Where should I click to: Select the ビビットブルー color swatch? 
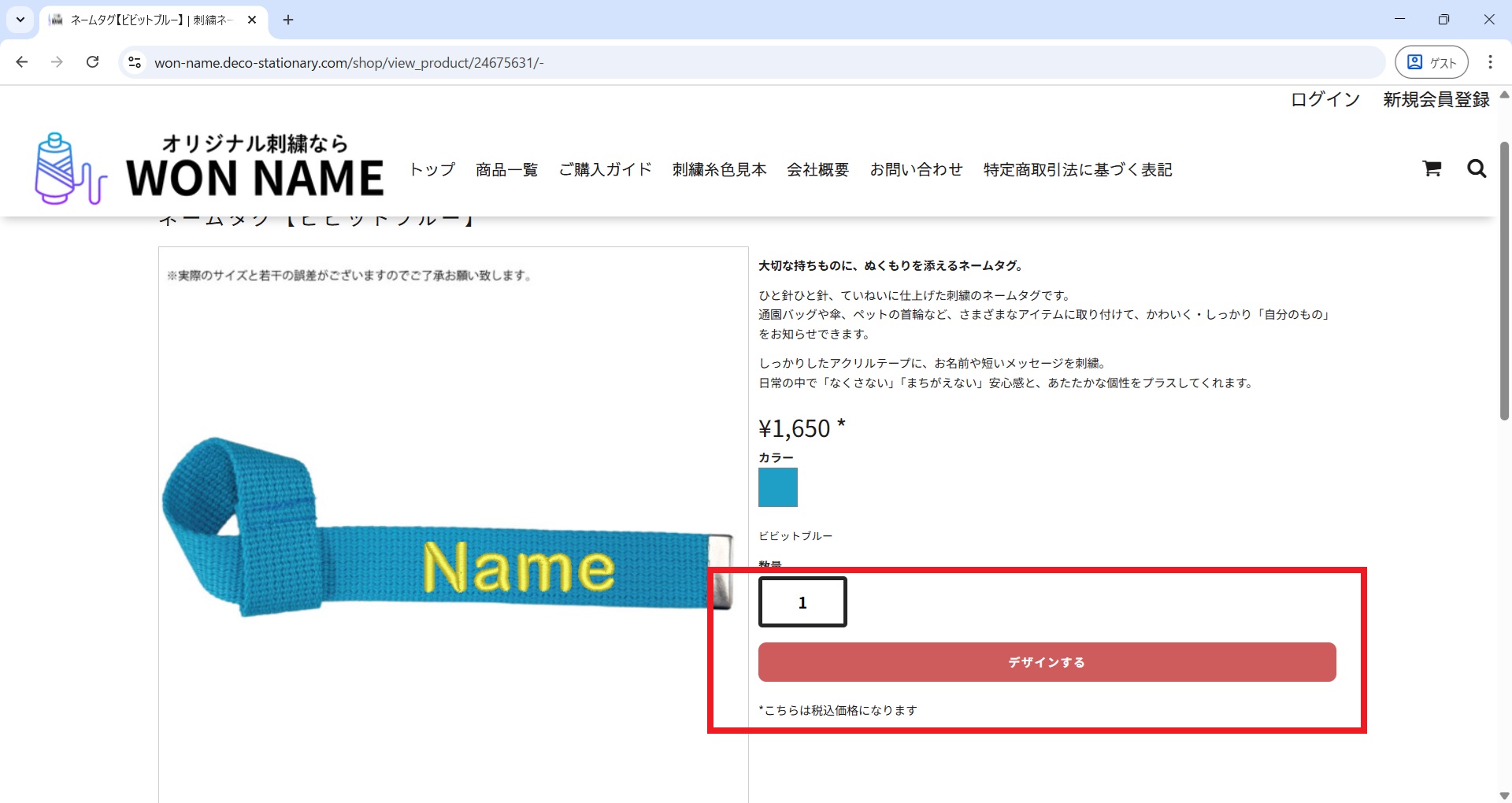click(777, 487)
